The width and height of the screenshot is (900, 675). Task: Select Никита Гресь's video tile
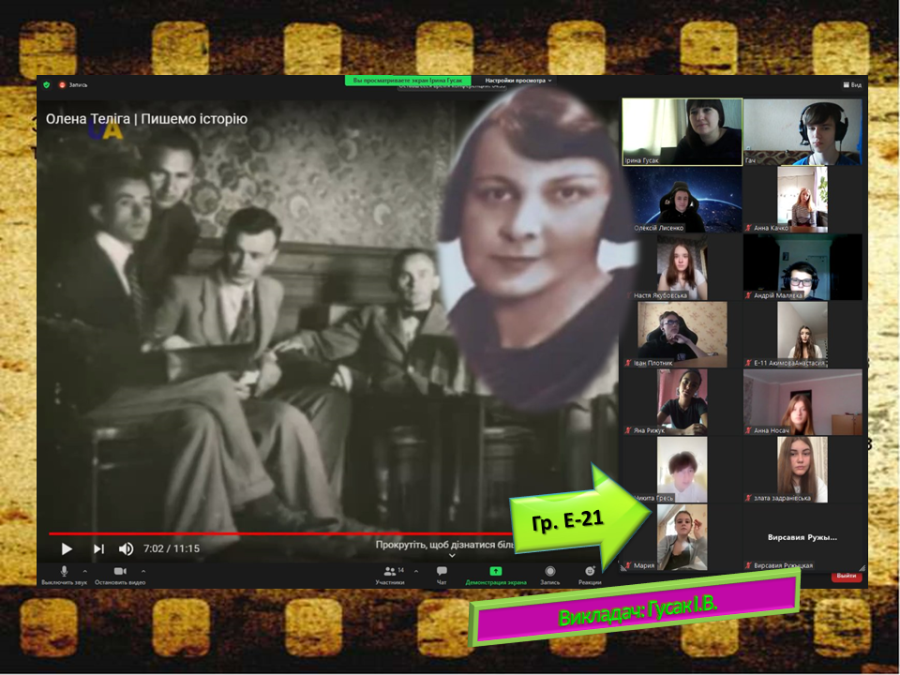point(682,470)
